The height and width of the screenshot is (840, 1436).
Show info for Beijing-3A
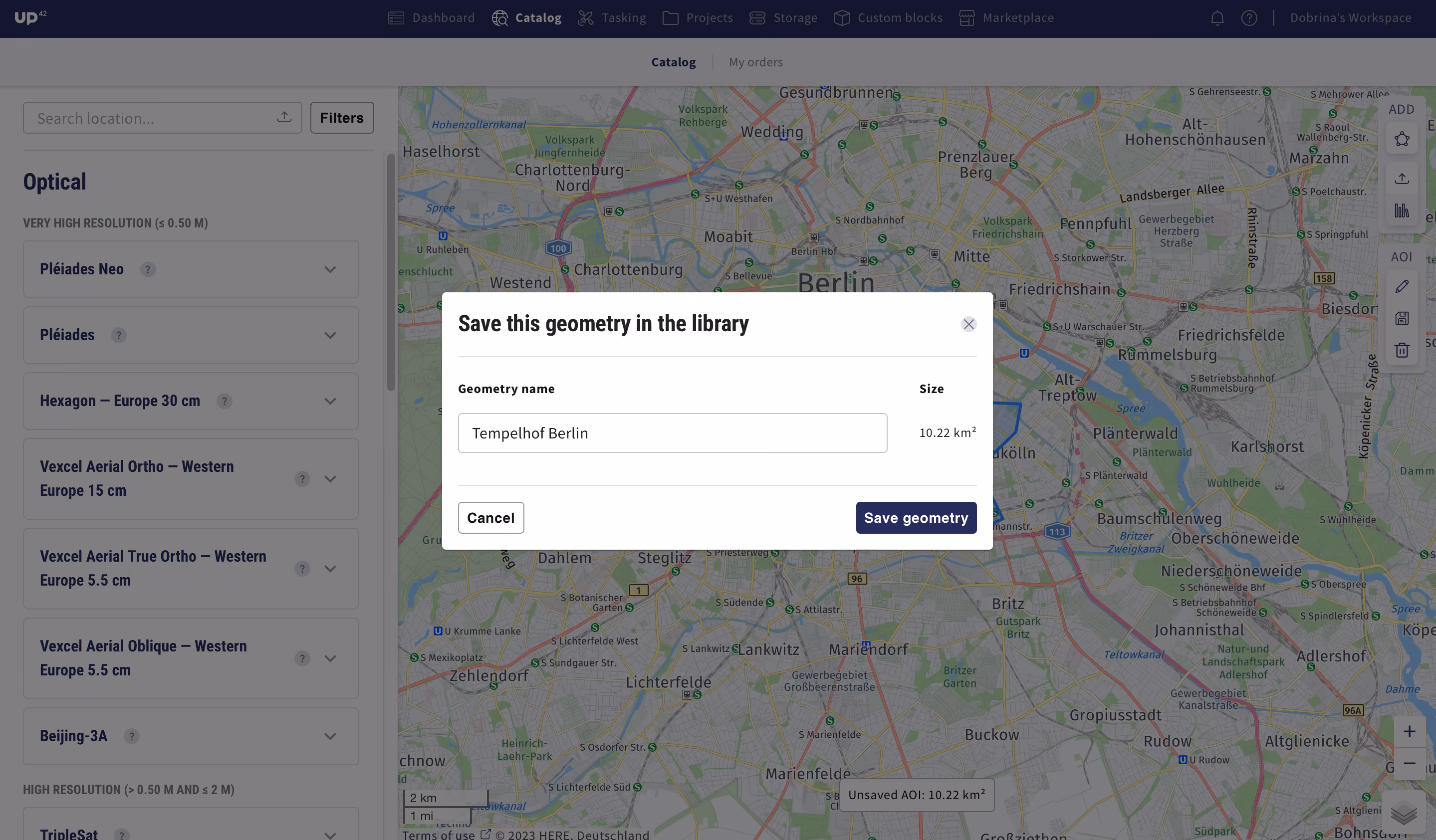click(132, 736)
